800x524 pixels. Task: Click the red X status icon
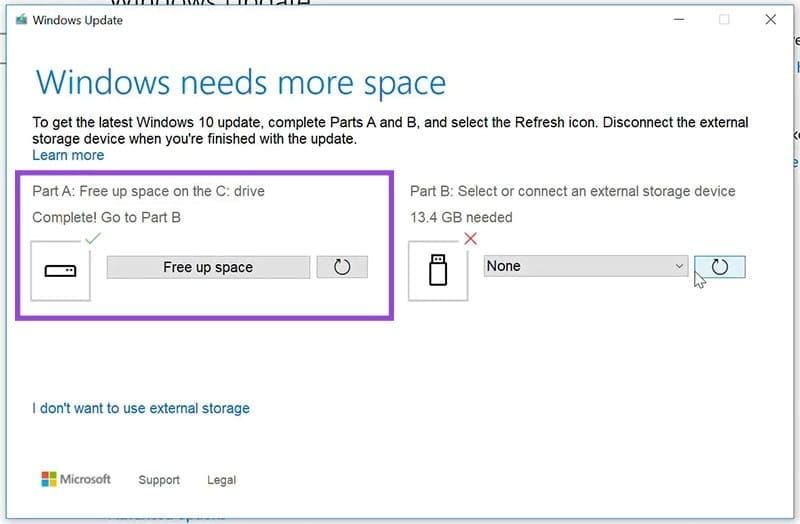[x=471, y=238]
